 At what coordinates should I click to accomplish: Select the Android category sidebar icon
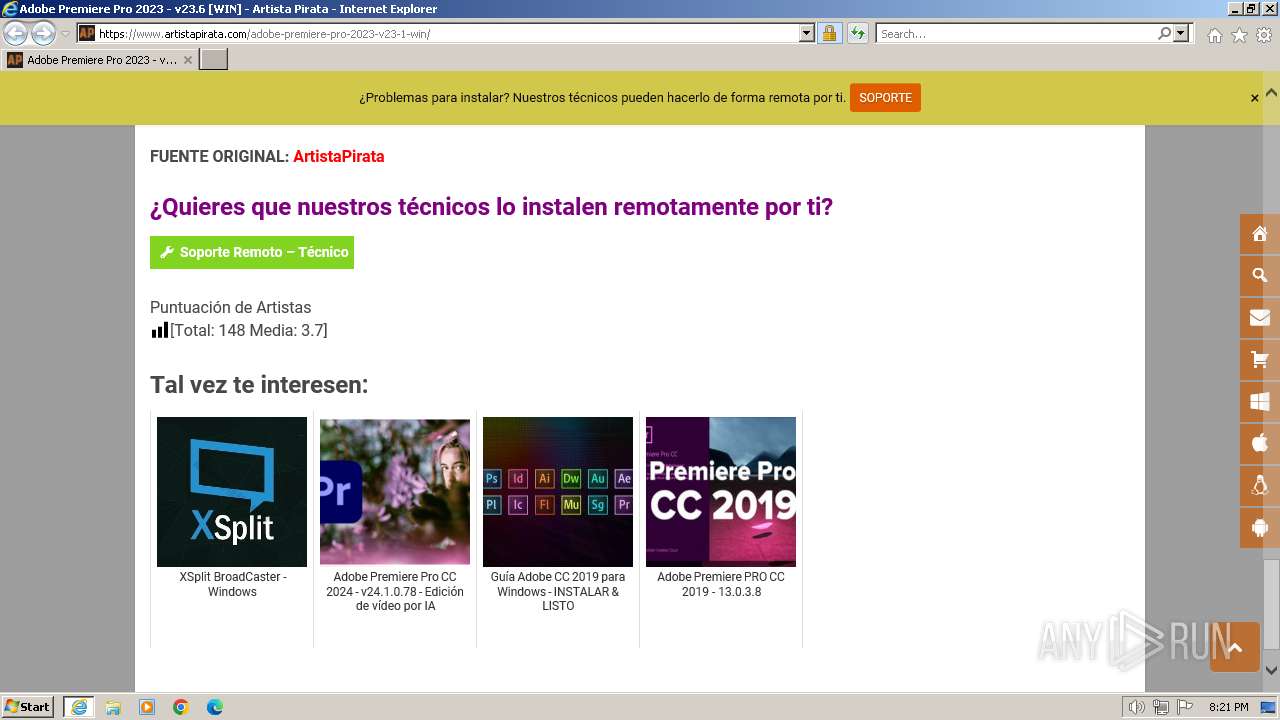tap(1259, 527)
